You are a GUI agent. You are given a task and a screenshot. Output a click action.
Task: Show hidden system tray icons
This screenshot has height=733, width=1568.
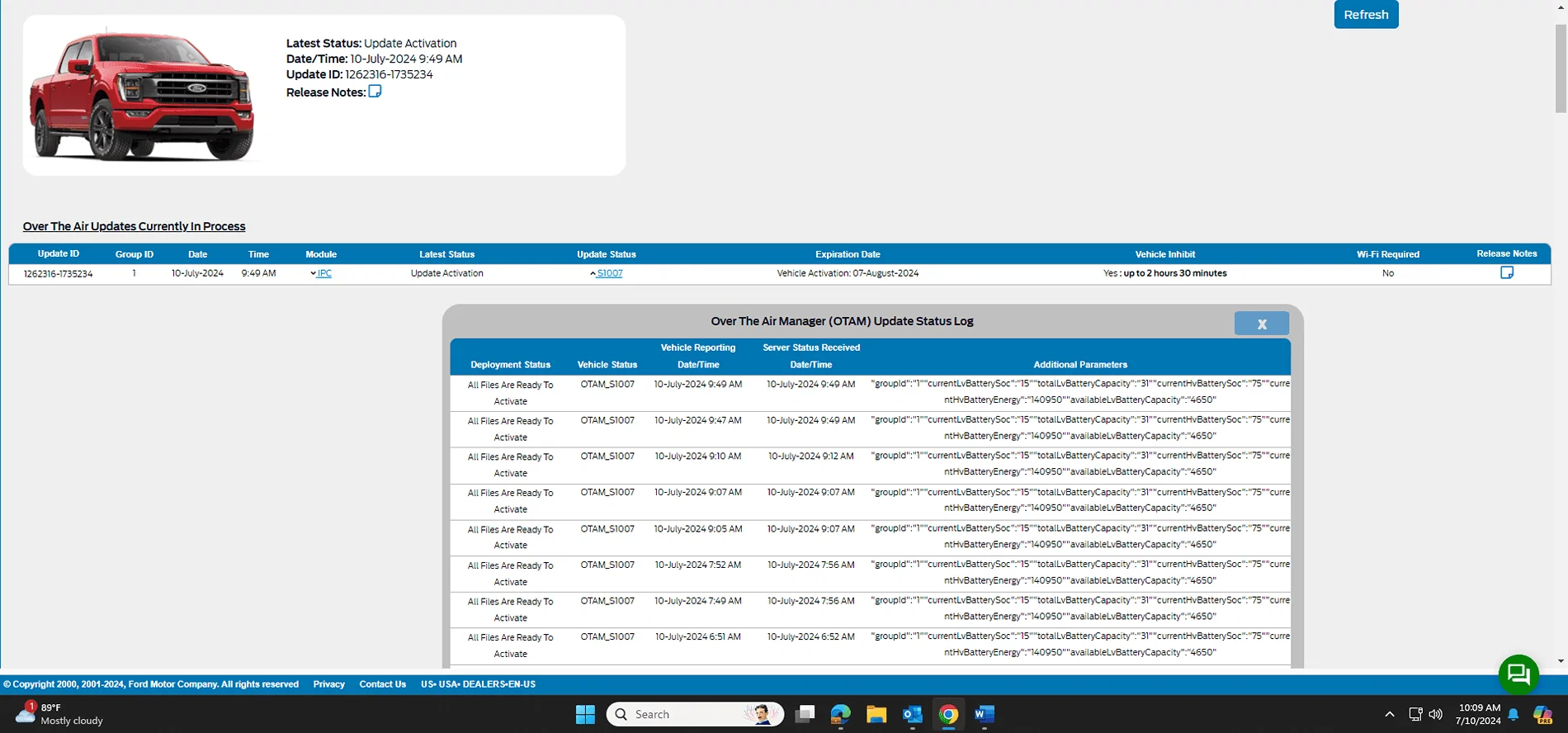click(1390, 714)
